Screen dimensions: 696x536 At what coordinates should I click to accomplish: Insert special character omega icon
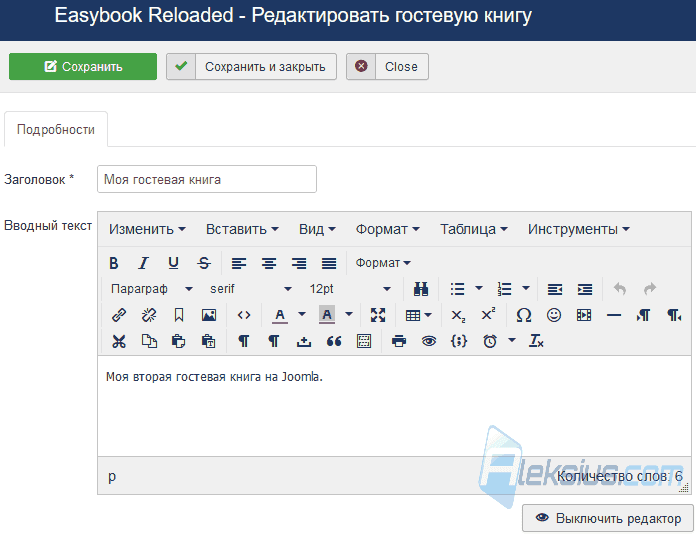(524, 315)
